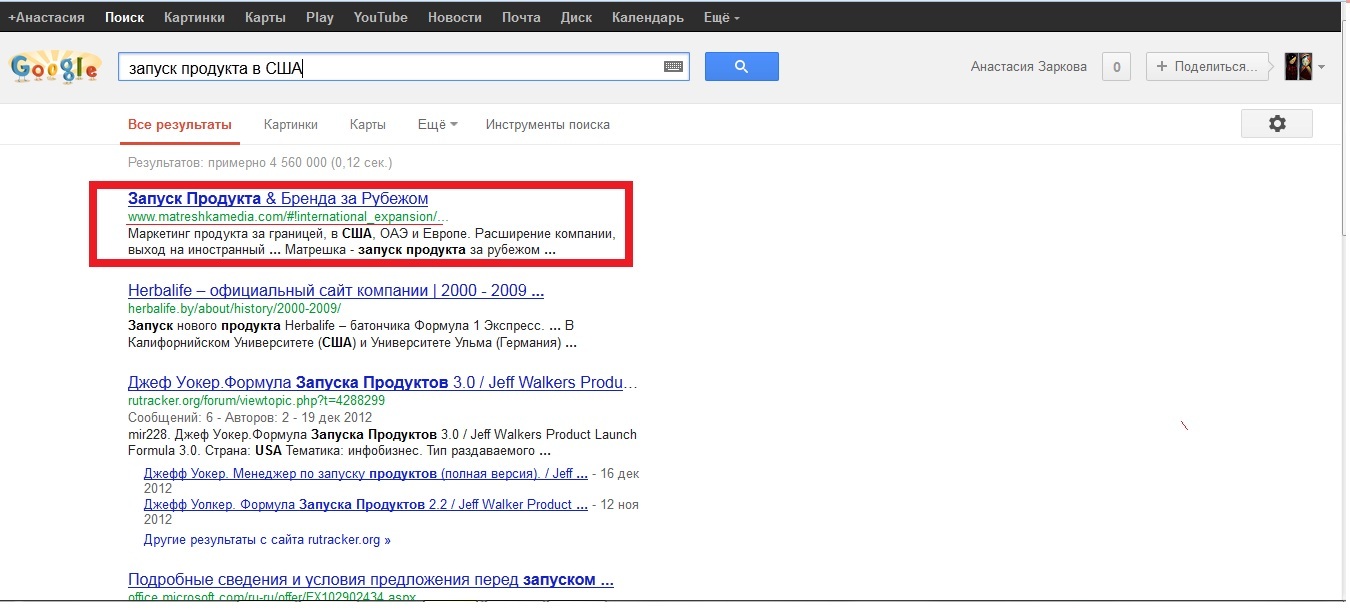Open the profile avatar picture
The image size is (1350, 610).
pyautogui.click(x=1298, y=67)
